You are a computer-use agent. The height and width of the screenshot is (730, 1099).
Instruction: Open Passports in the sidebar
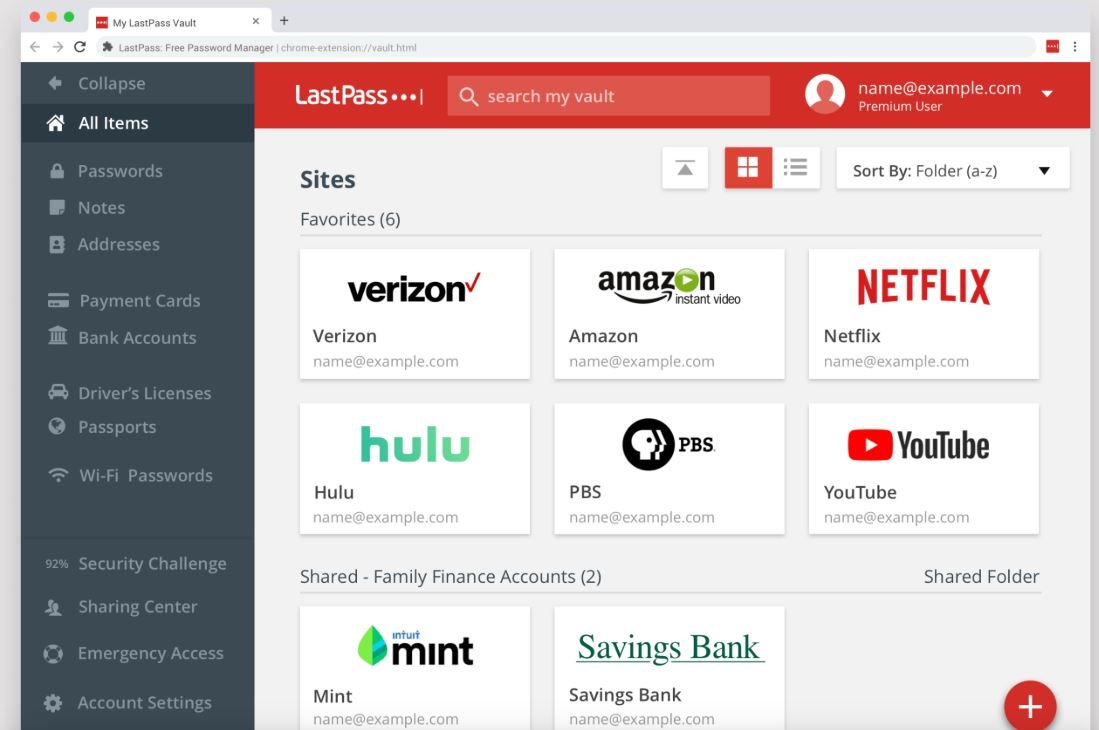coord(117,427)
